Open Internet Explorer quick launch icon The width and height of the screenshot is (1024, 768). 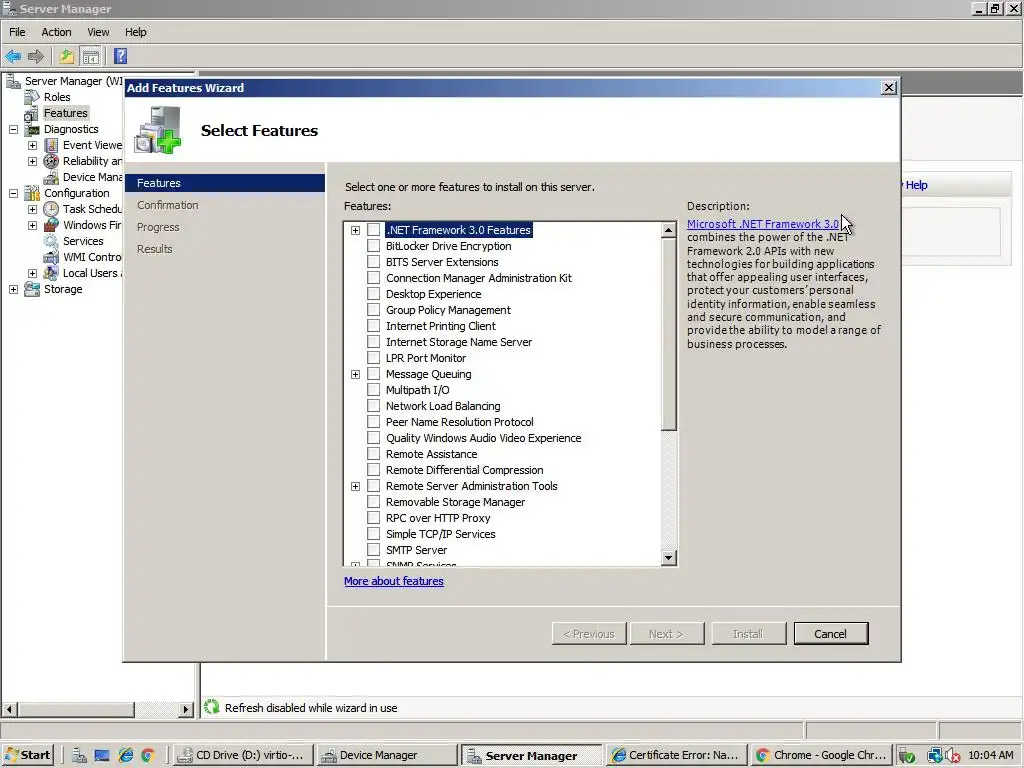point(125,756)
